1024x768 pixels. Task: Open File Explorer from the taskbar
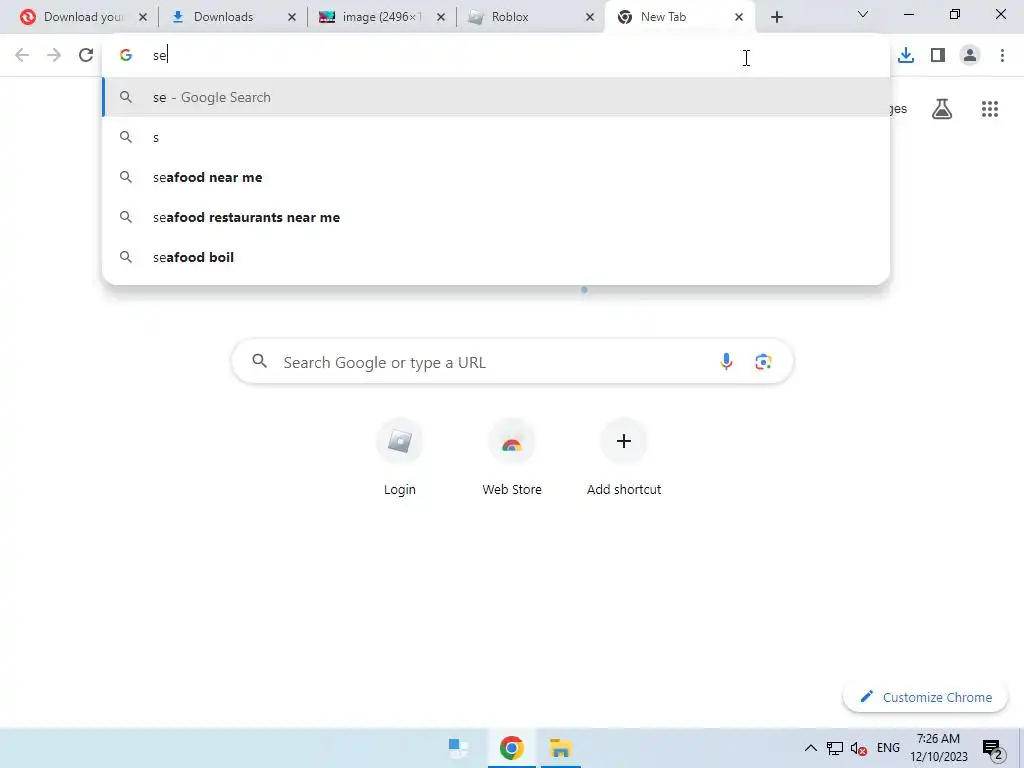pos(560,748)
